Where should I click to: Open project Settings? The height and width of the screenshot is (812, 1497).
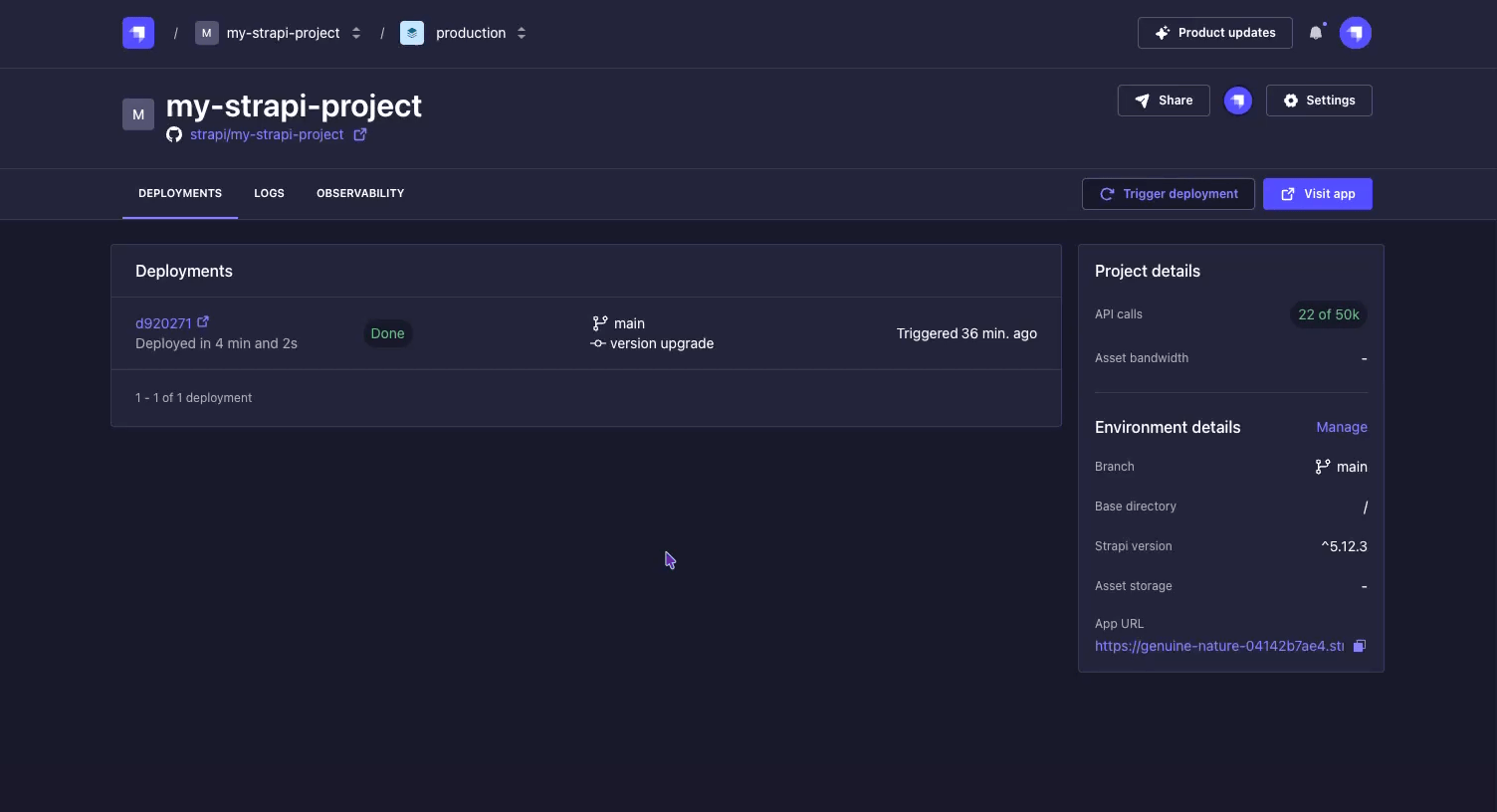(x=1319, y=101)
